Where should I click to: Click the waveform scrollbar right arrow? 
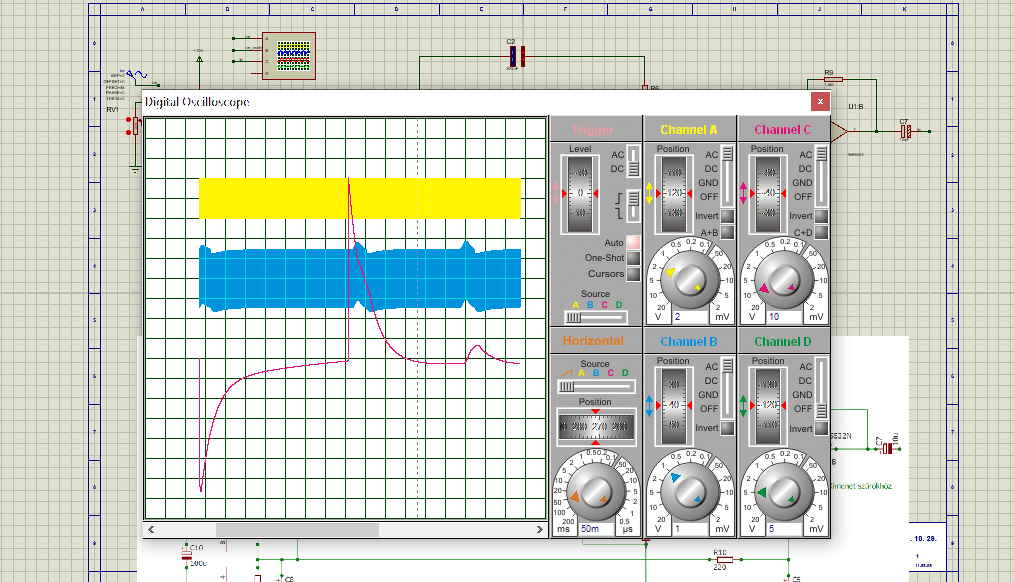pos(540,530)
